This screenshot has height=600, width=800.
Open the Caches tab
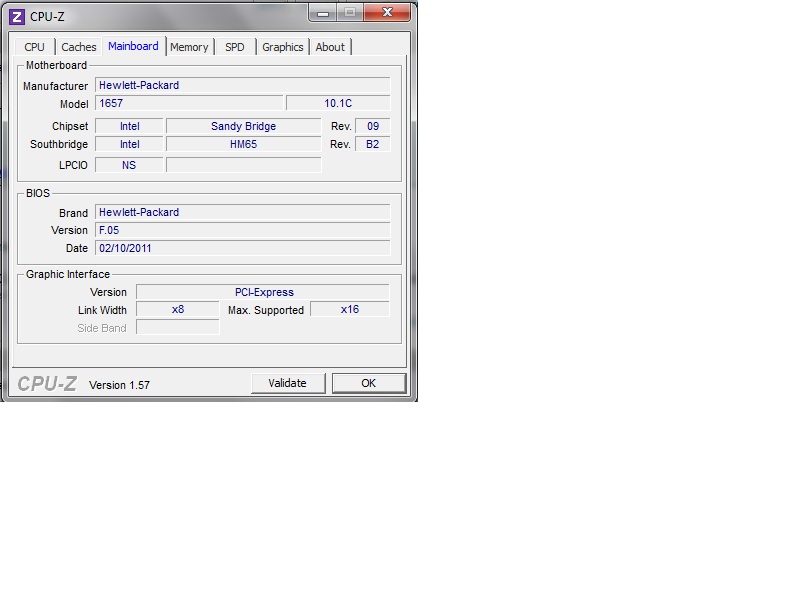[x=79, y=47]
